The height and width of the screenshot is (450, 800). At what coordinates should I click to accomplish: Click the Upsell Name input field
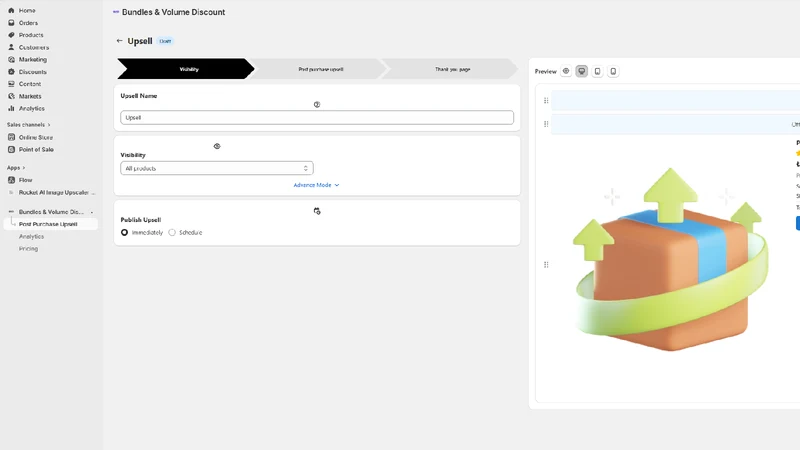(317, 117)
